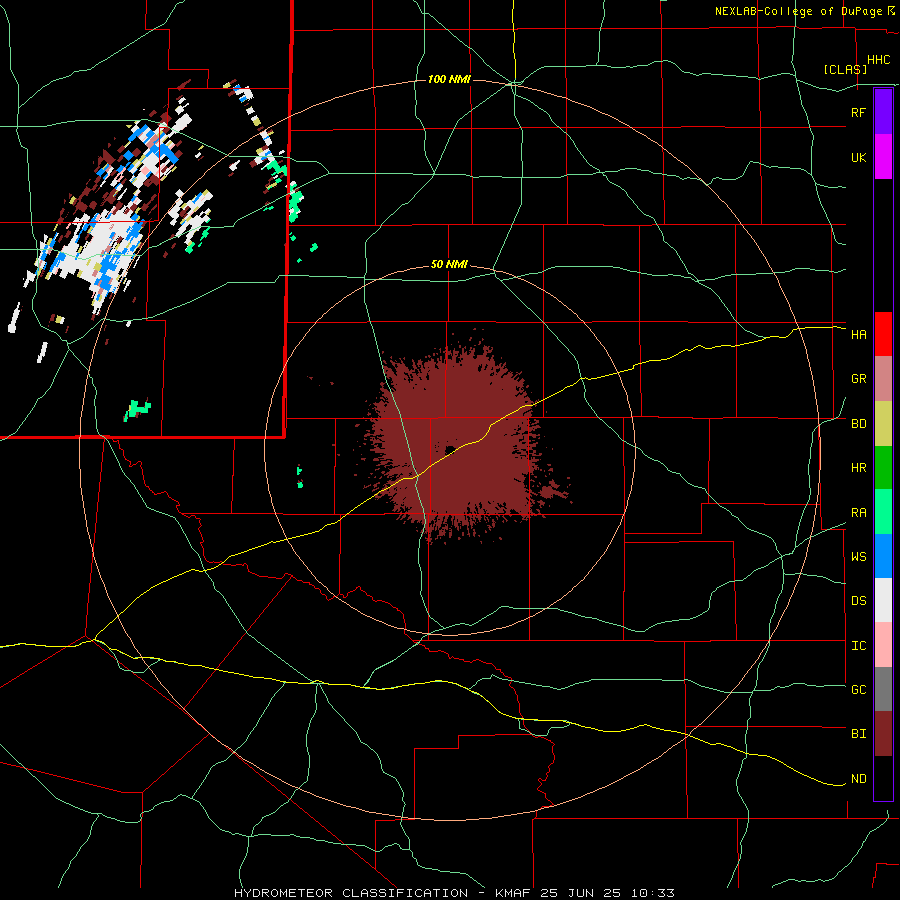900x900 pixels.
Task: Click the "RA" legend label
Action: (858, 513)
